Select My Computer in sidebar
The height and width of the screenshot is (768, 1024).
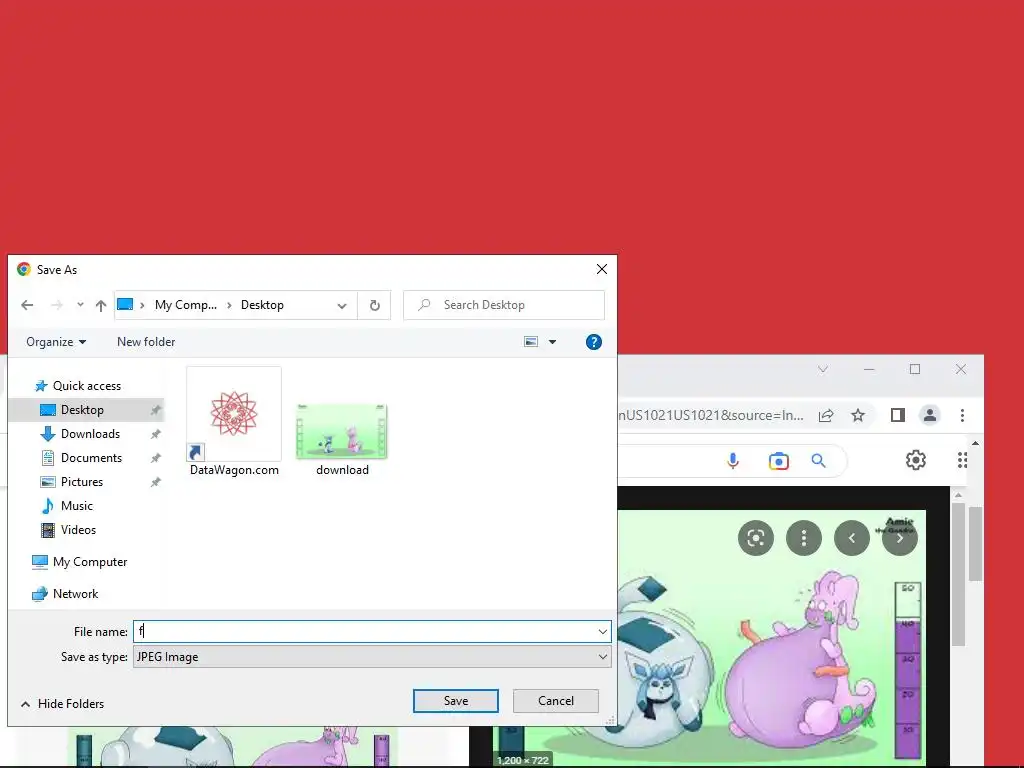pyautogui.click(x=89, y=562)
